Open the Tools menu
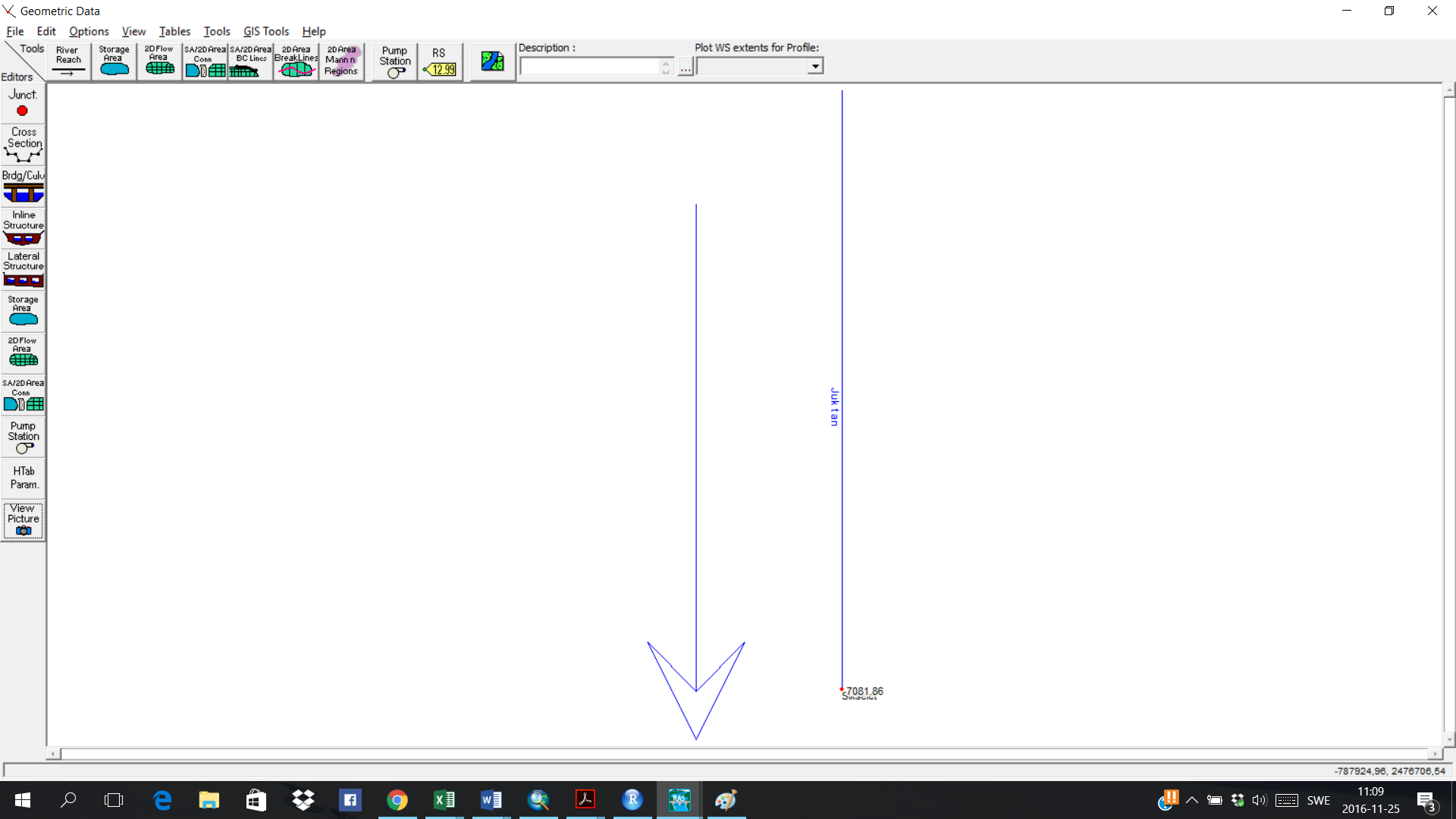 tap(216, 31)
